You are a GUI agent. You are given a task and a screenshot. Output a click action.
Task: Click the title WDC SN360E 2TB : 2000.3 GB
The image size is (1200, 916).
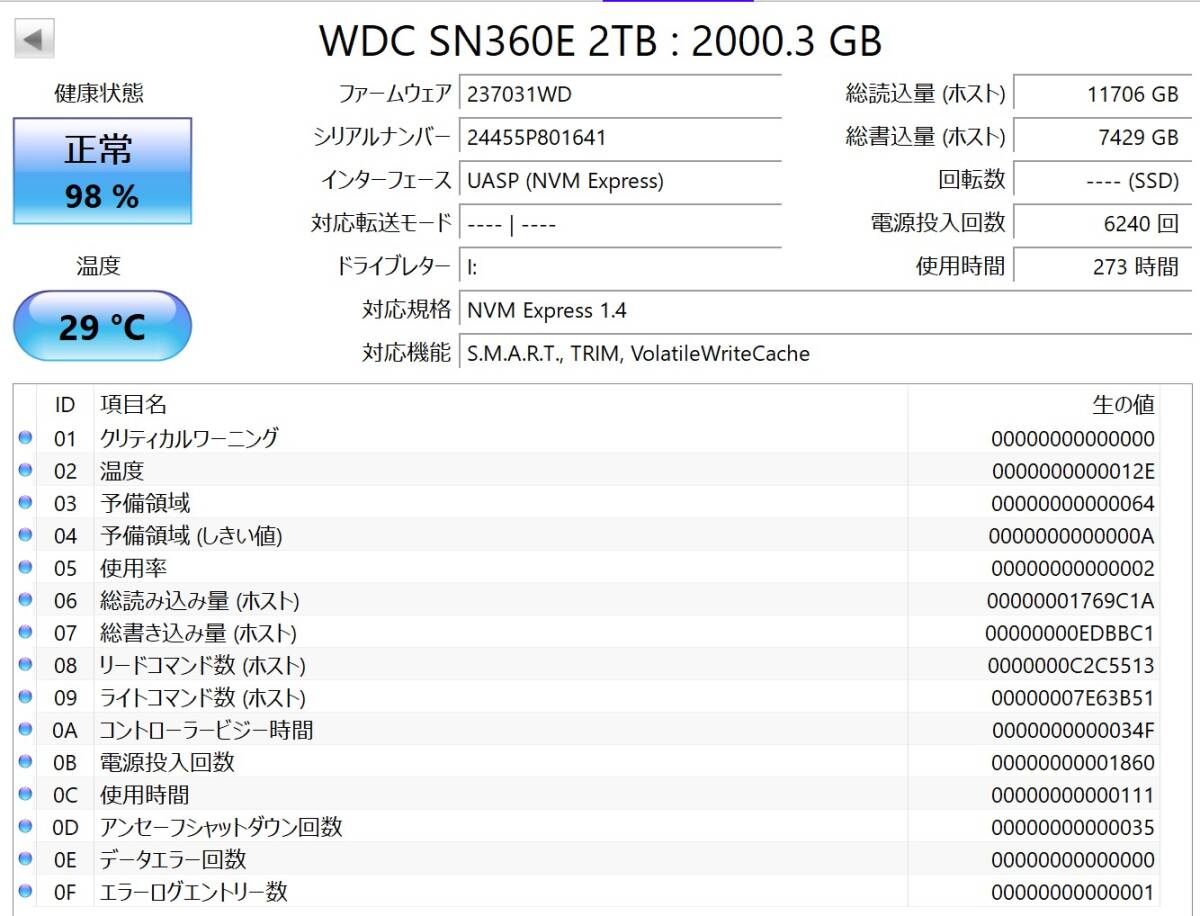click(600, 41)
